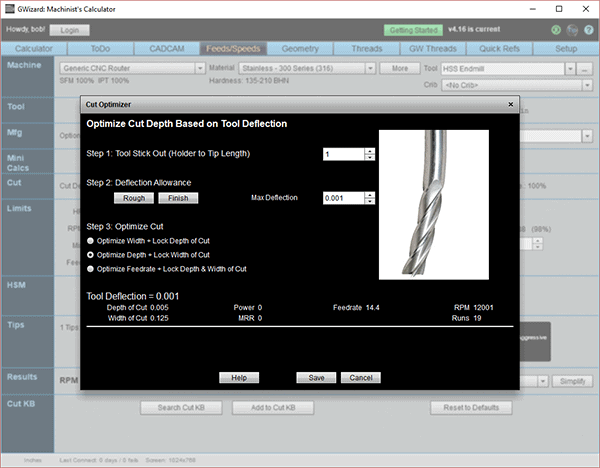The height and width of the screenshot is (468, 600).
Task: Decrease Tool Stick Out value
Action: (x=370, y=157)
